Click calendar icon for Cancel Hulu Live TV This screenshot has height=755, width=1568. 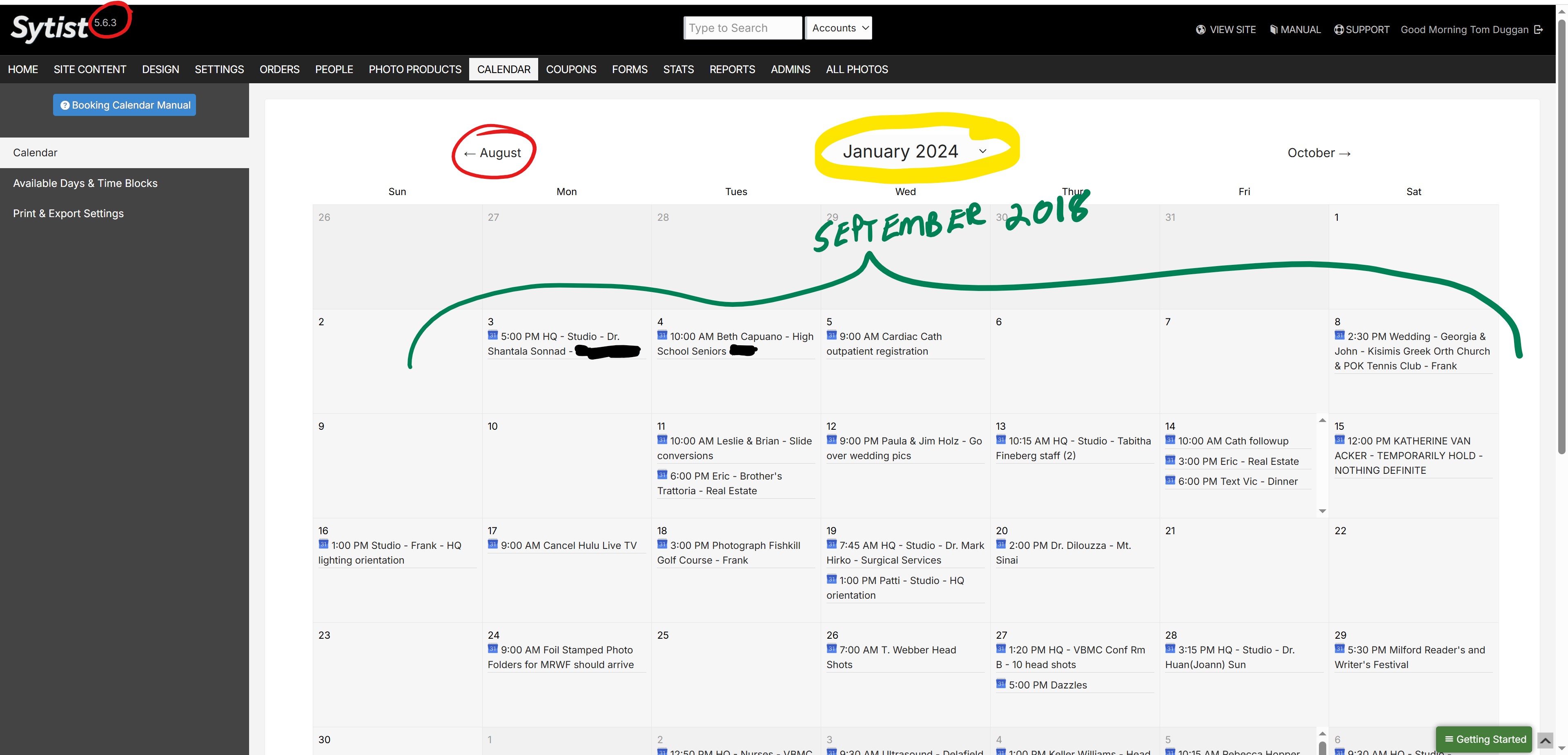click(492, 544)
